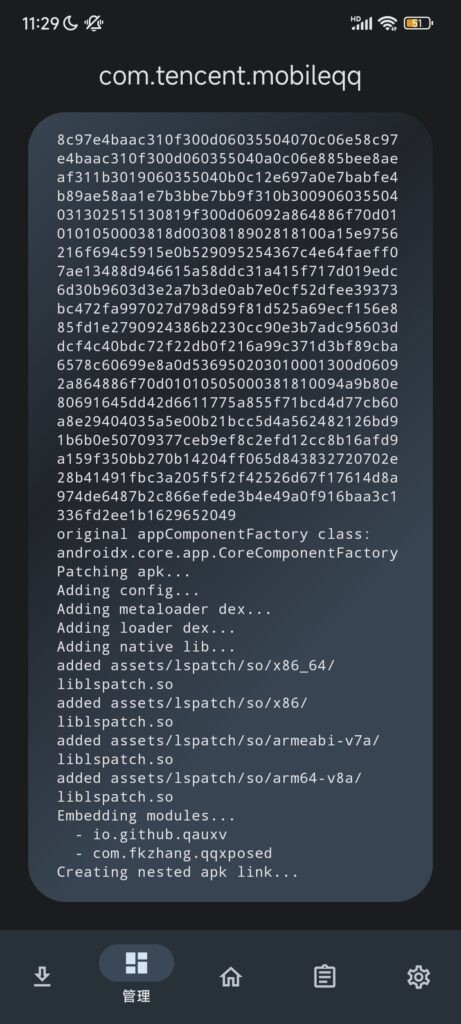The height and width of the screenshot is (1024, 461).
Task: Tap the do-not-disturb moon icon
Action: pyautogui.click(x=71, y=24)
